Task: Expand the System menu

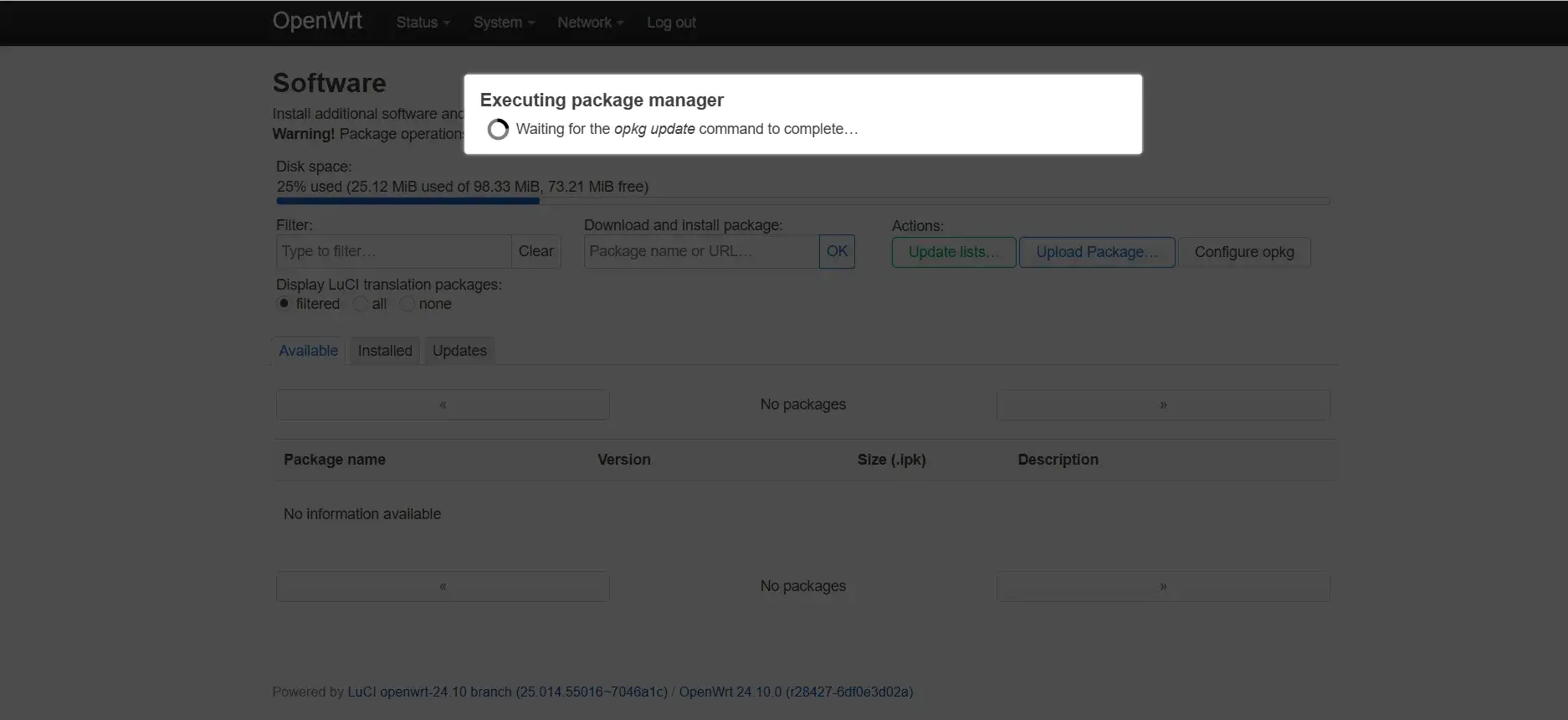Action: (x=503, y=23)
